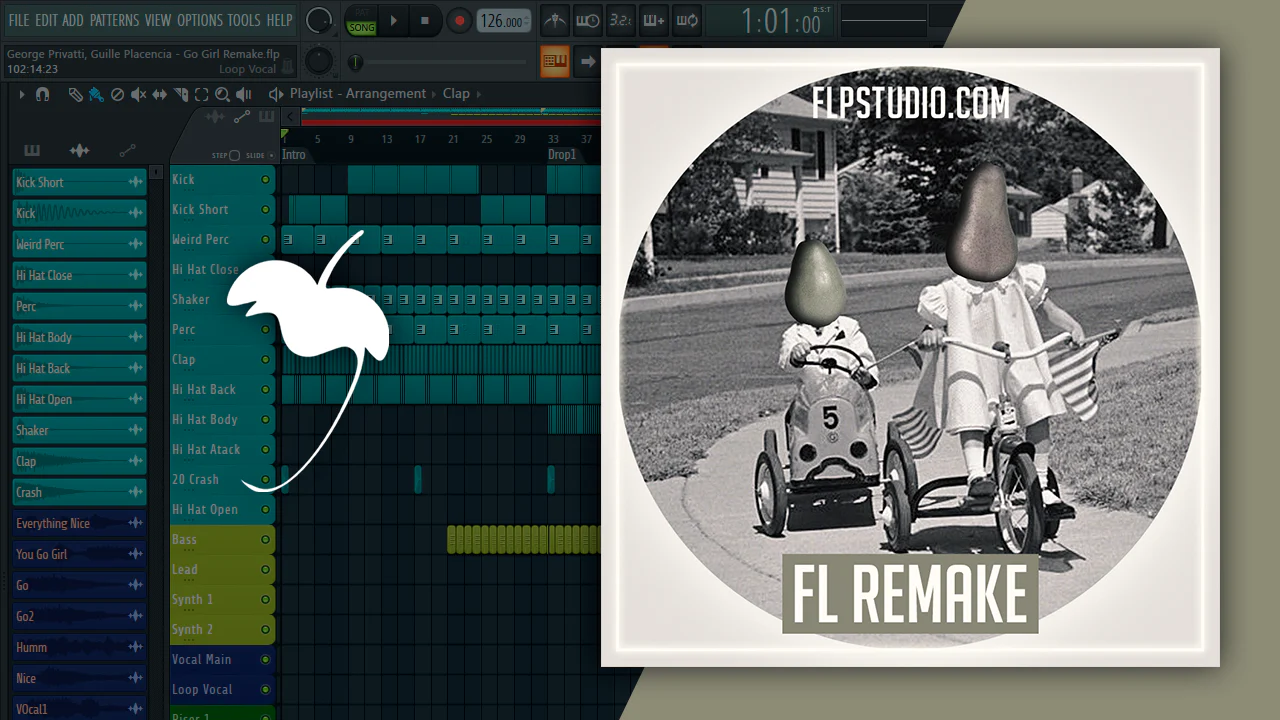Open the PATTERNS menu
1280x720 pixels.
[114, 20]
